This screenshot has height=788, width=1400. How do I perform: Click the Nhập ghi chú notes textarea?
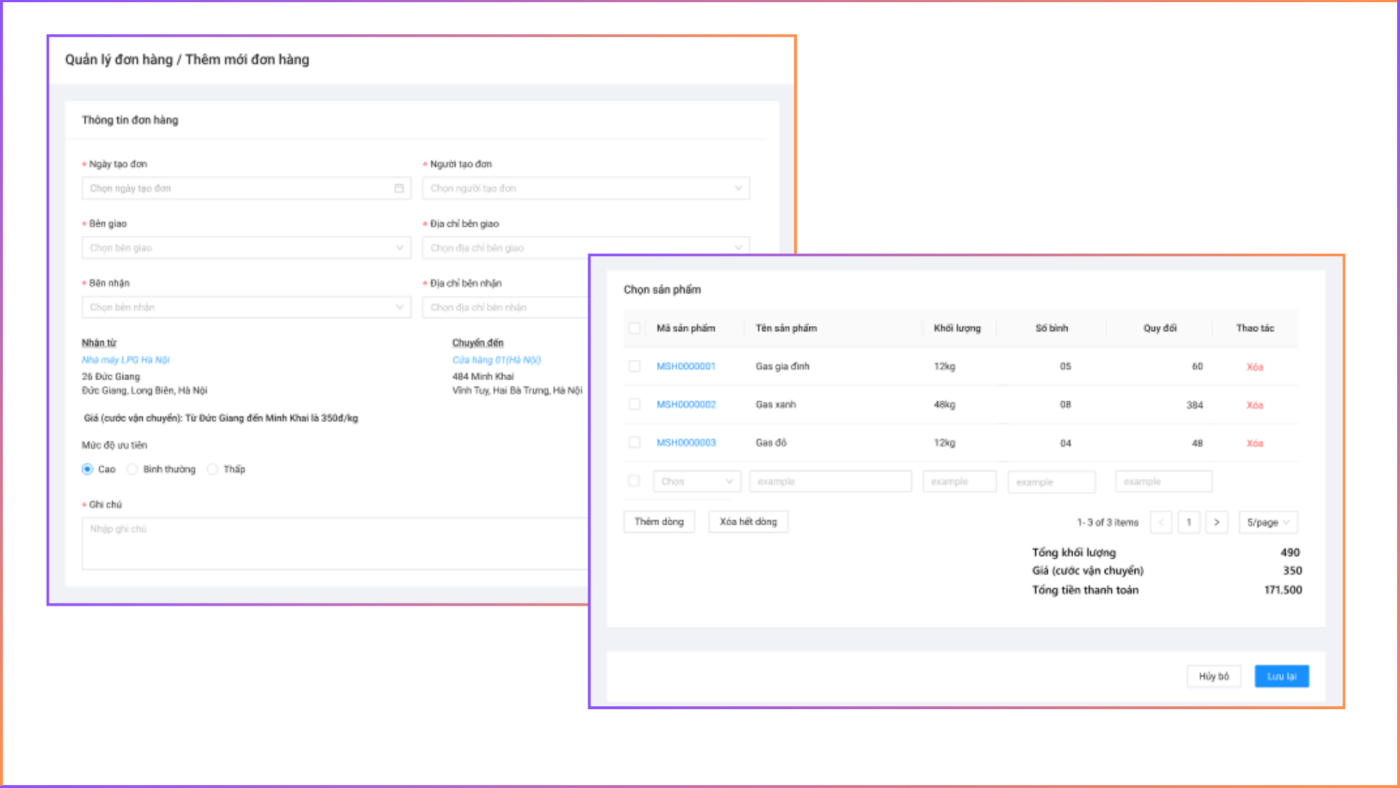pos(335,543)
